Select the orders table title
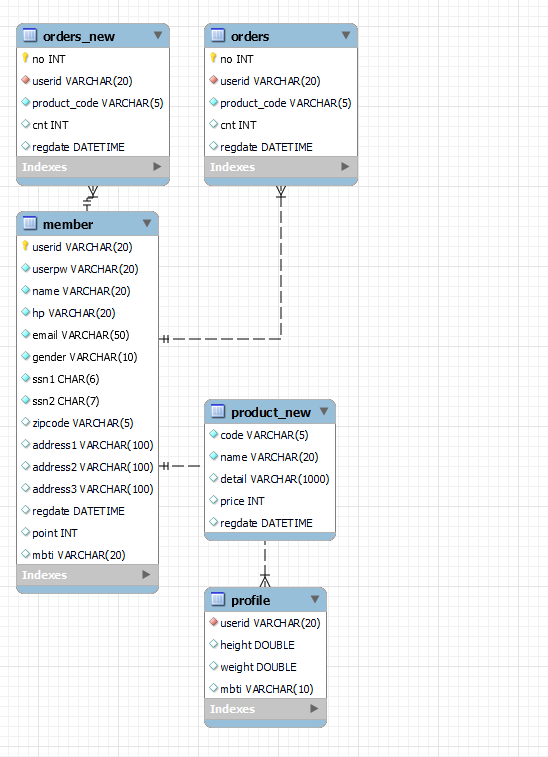This screenshot has width=548, height=757. 250,37
